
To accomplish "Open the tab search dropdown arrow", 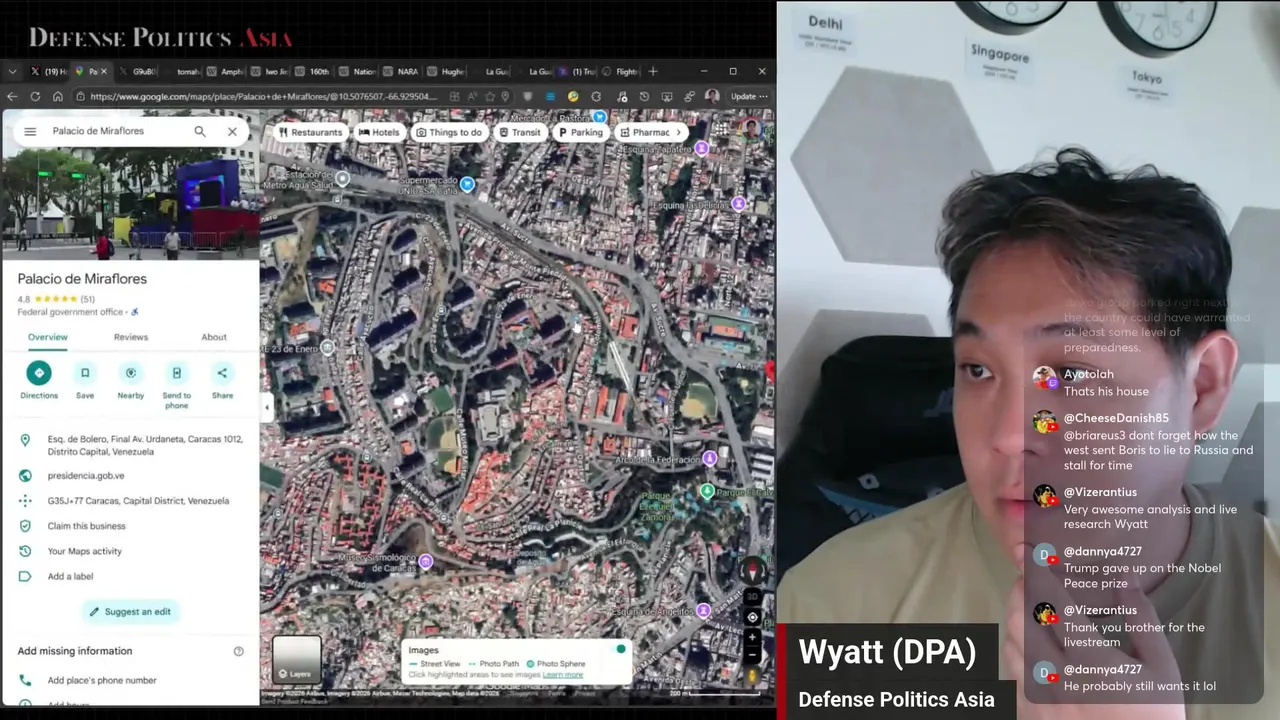I will pyautogui.click(x=12, y=71).
